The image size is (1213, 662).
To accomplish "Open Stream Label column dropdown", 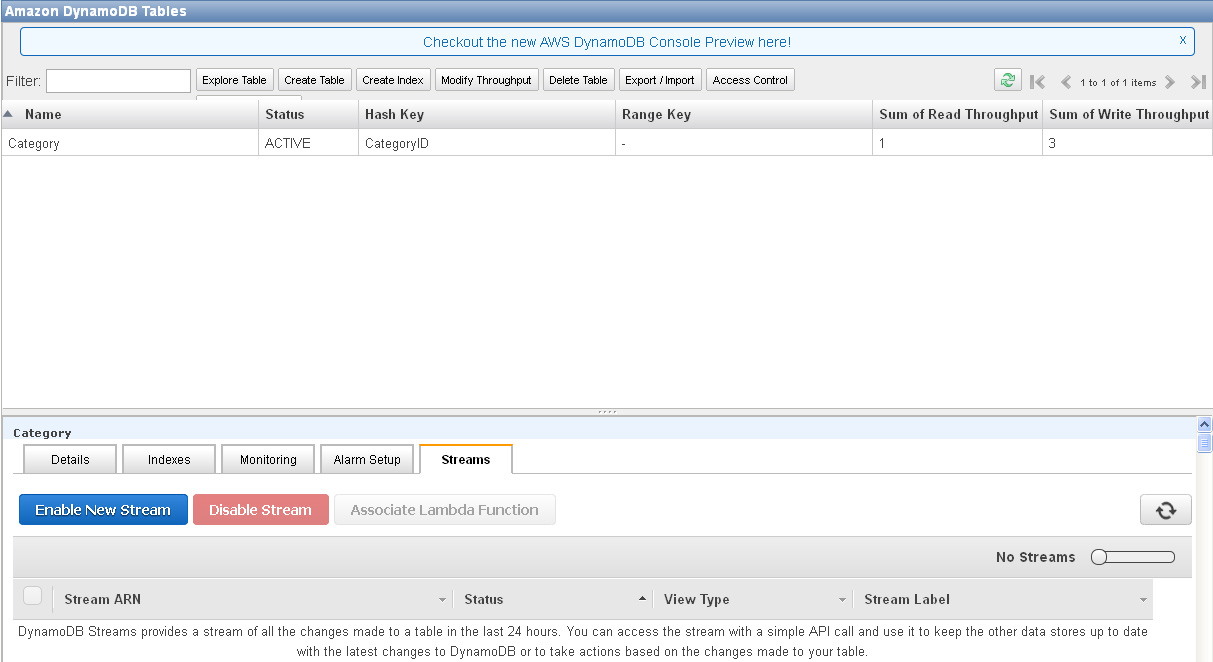I will click(x=1142, y=600).
